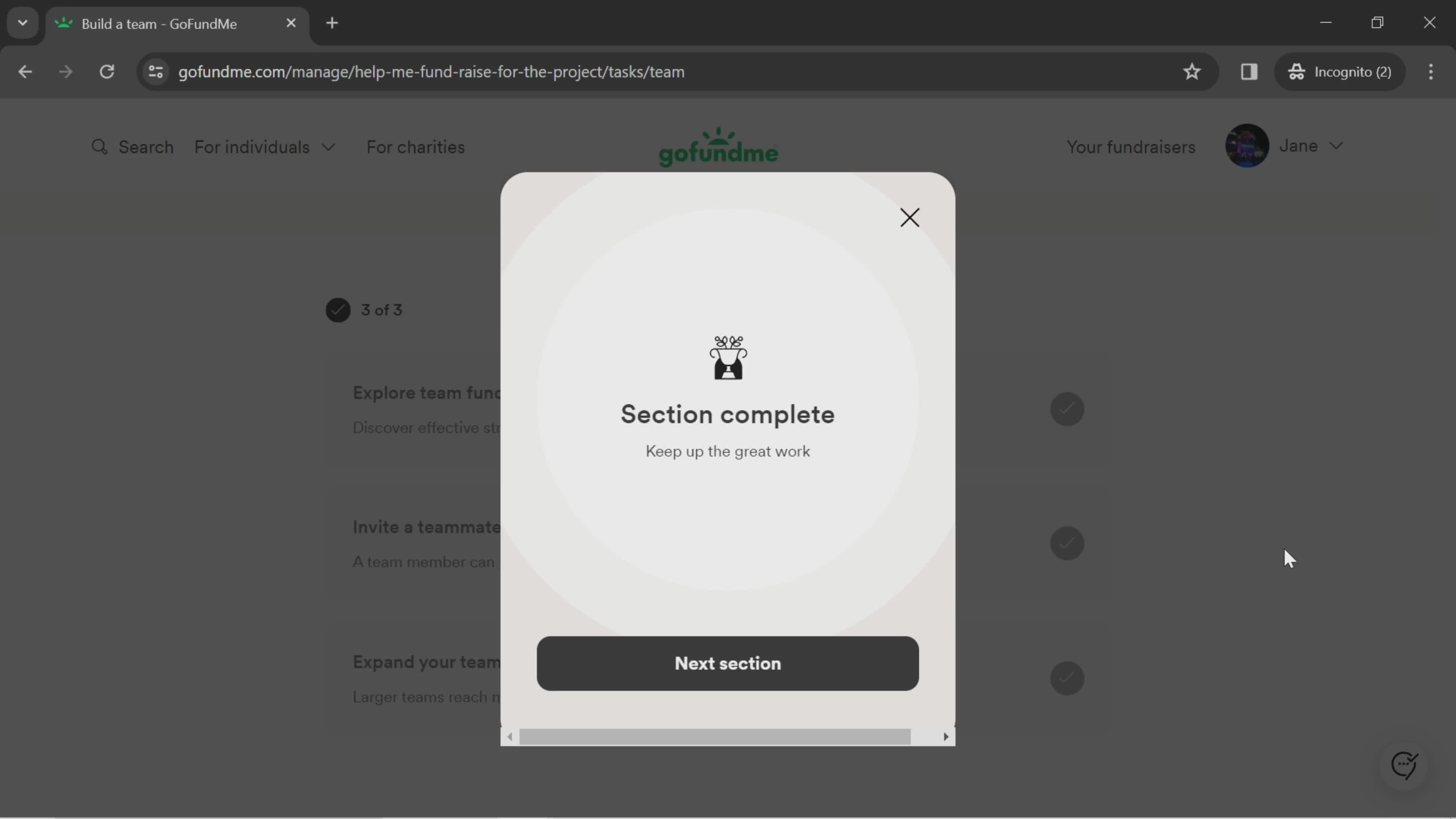Click the section complete trophy icon
The image size is (1456, 819).
(728, 358)
